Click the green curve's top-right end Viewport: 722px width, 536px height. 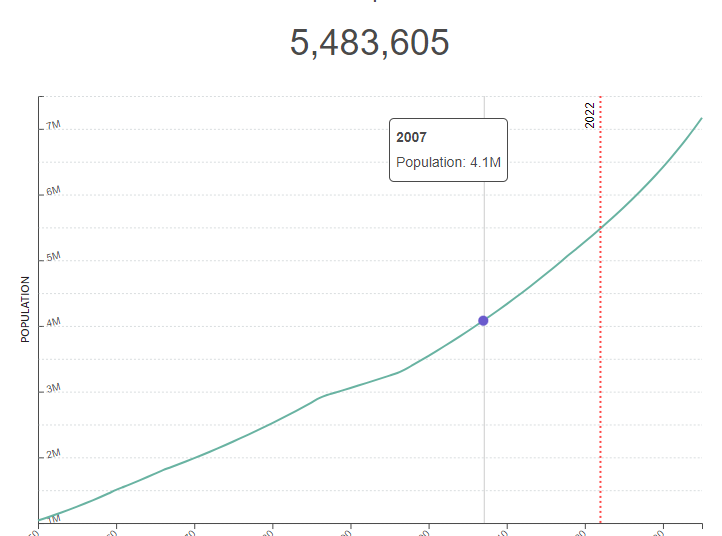coord(701,118)
